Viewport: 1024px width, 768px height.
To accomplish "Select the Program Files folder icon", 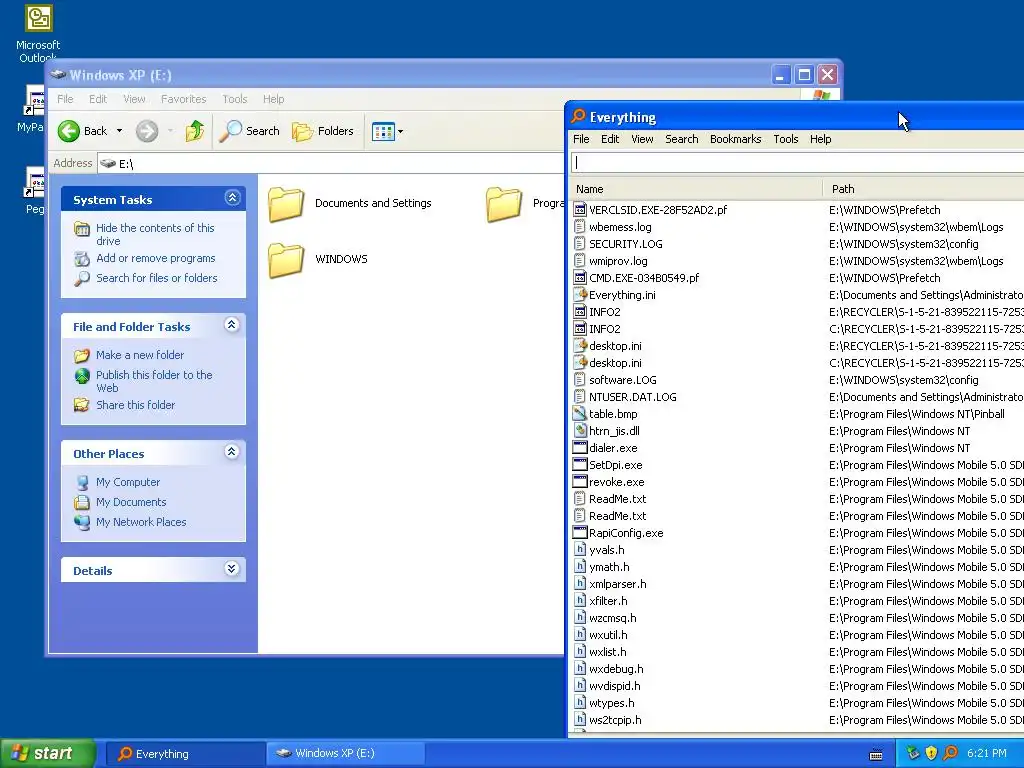I will coord(504,204).
